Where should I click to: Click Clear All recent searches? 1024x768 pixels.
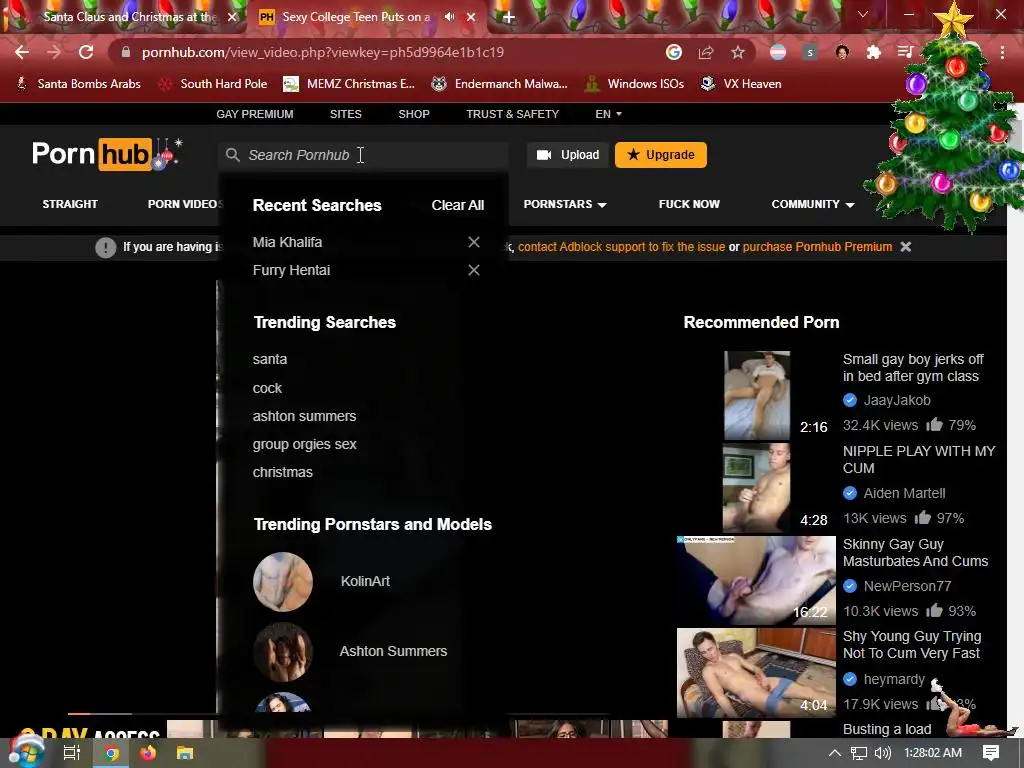[x=458, y=205]
